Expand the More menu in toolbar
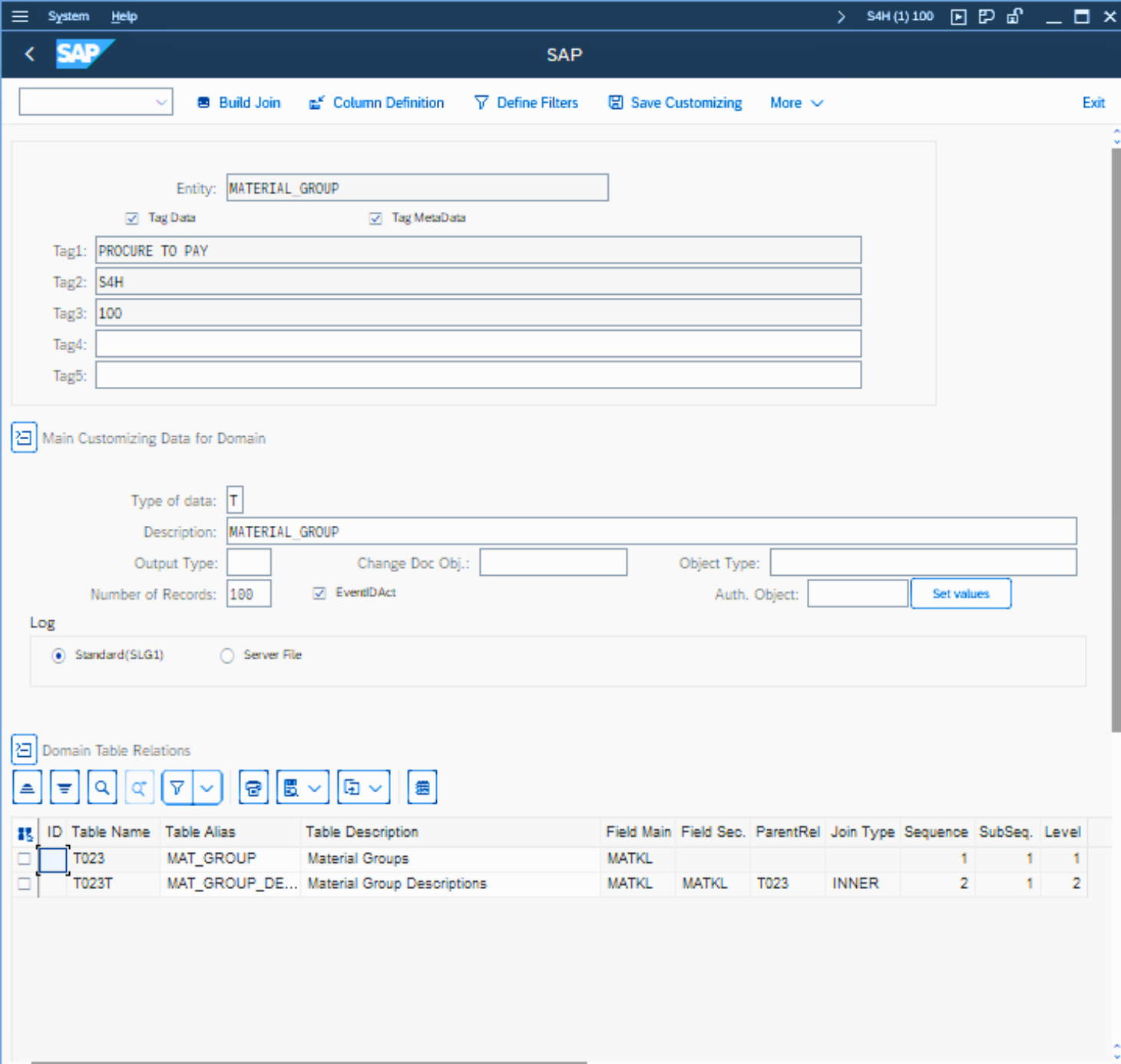The width and height of the screenshot is (1121, 1064). (x=796, y=103)
